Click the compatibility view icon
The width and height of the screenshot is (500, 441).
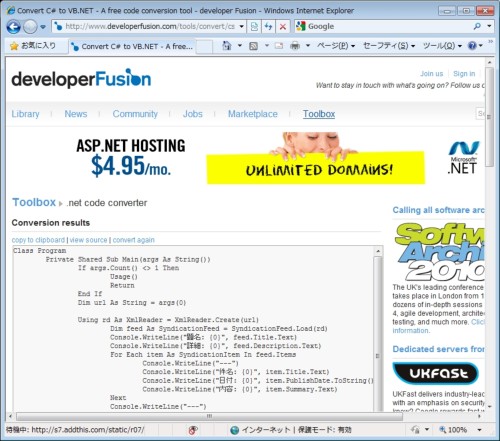tap(254, 26)
